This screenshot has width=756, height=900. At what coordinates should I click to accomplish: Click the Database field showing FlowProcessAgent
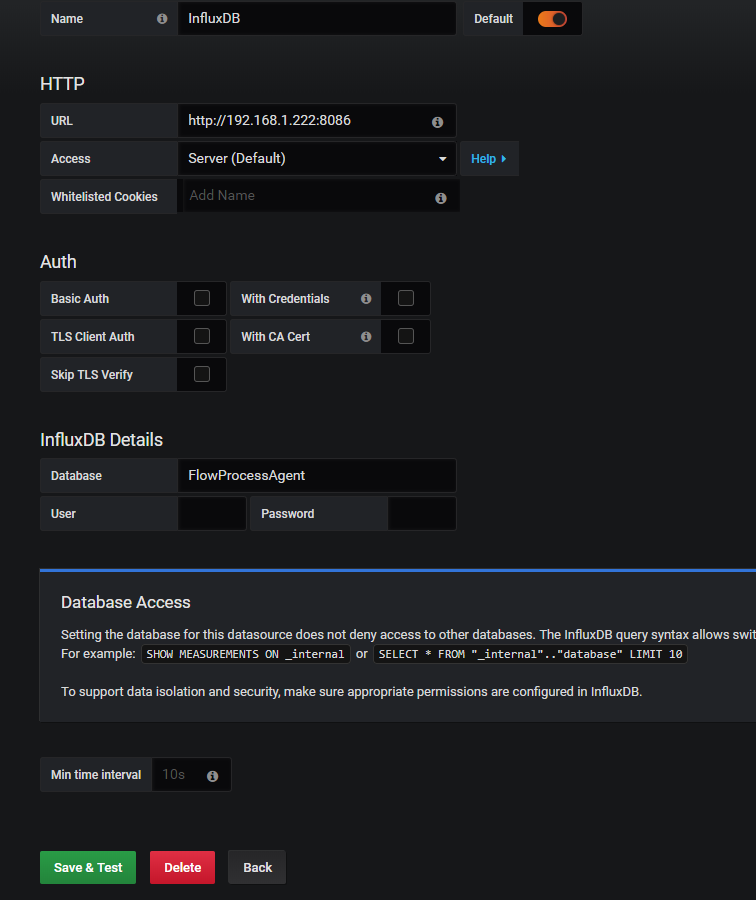317,475
